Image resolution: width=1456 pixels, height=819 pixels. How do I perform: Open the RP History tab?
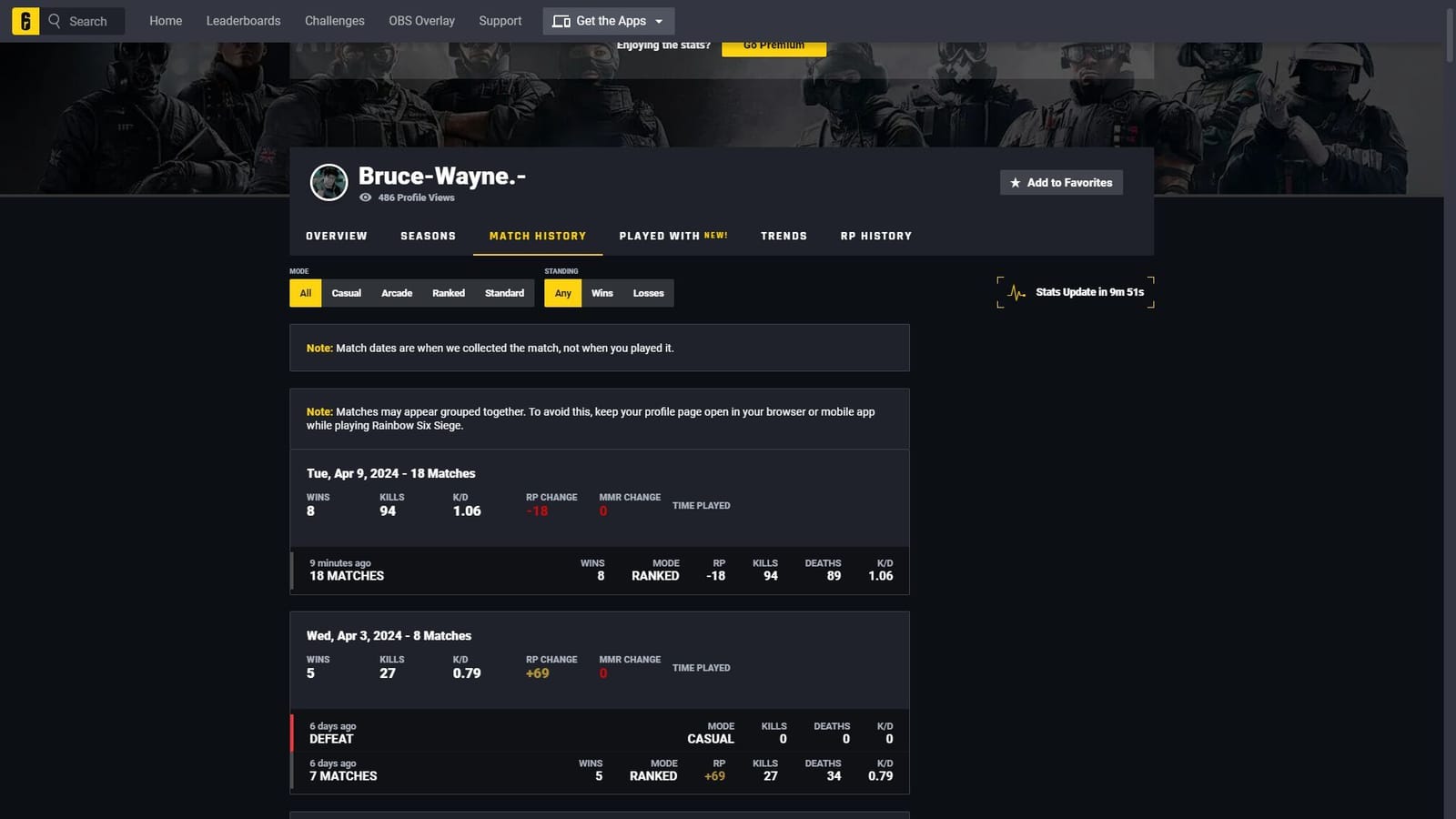(x=875, y=236)
